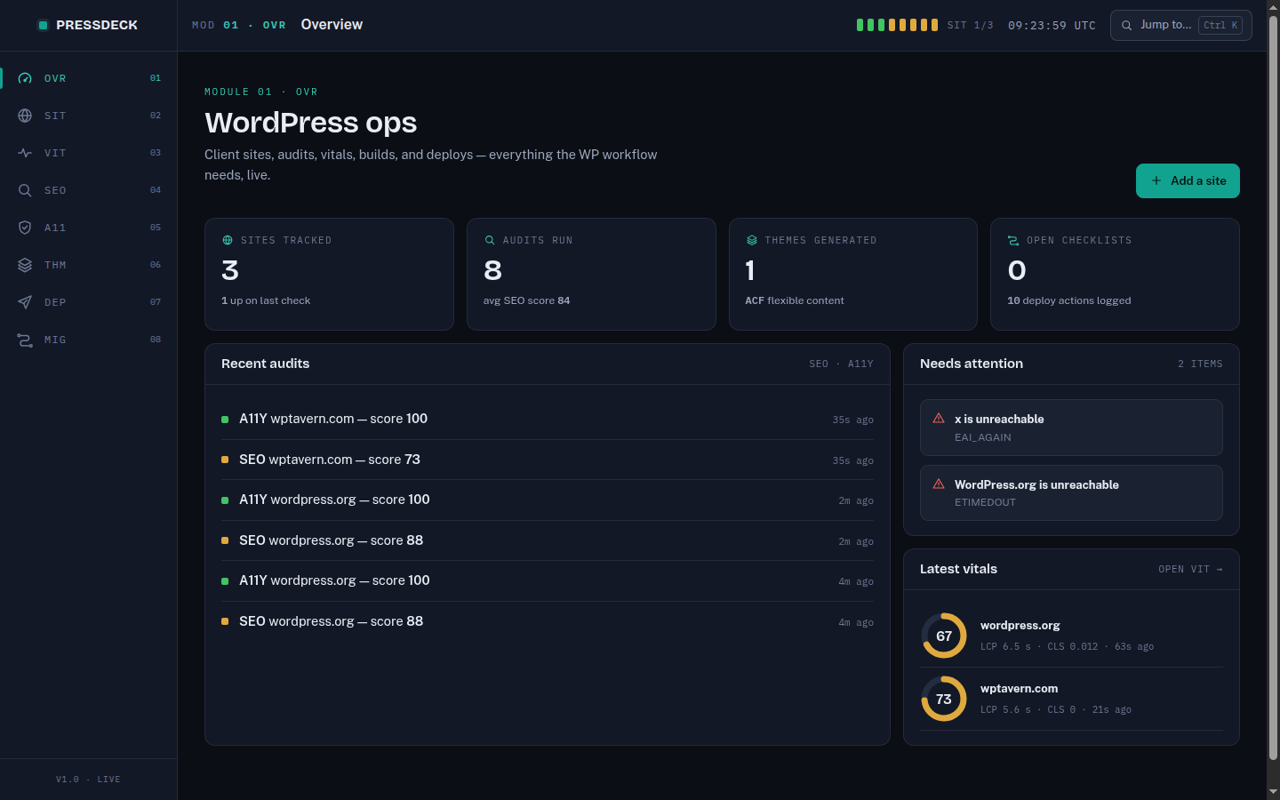Click the ETIMEDOUT error code

(985, 502)
